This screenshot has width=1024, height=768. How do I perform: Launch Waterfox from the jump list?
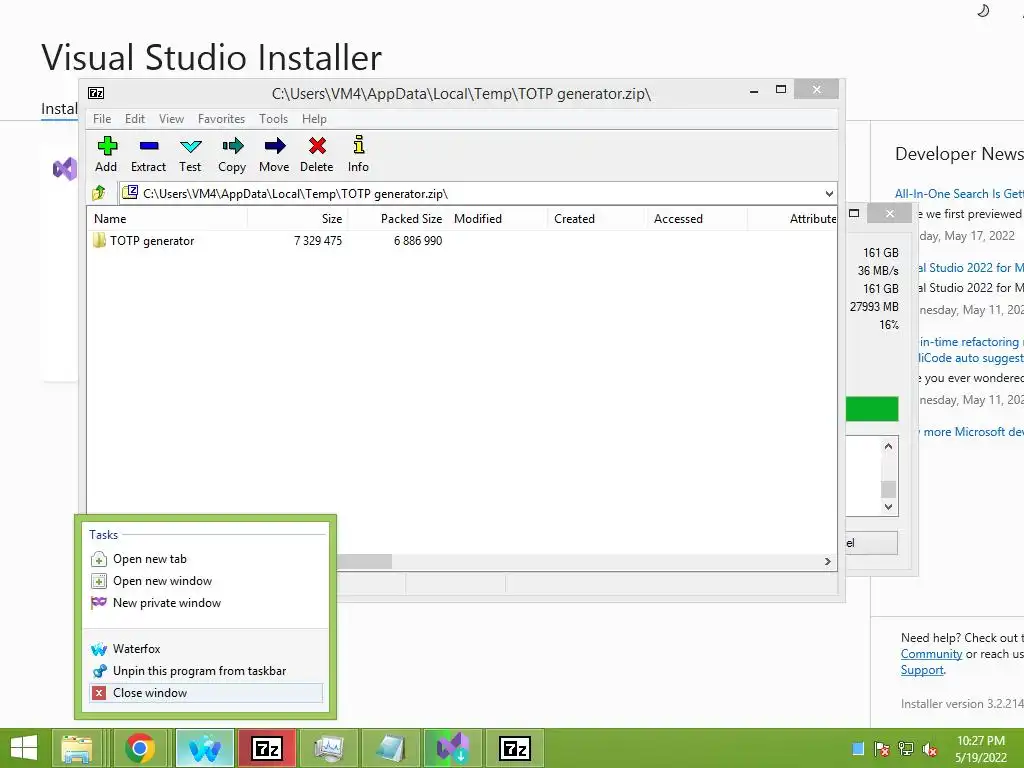pyautogui.click(x=207, y=649)
